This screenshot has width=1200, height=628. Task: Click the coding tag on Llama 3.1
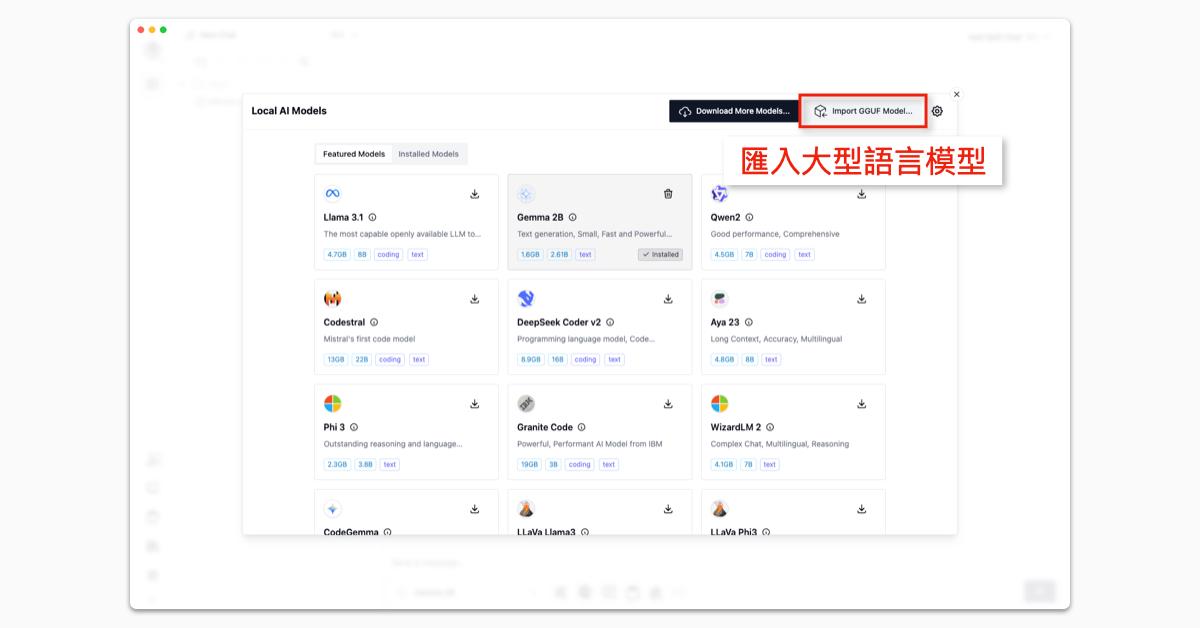pos(388,255)
